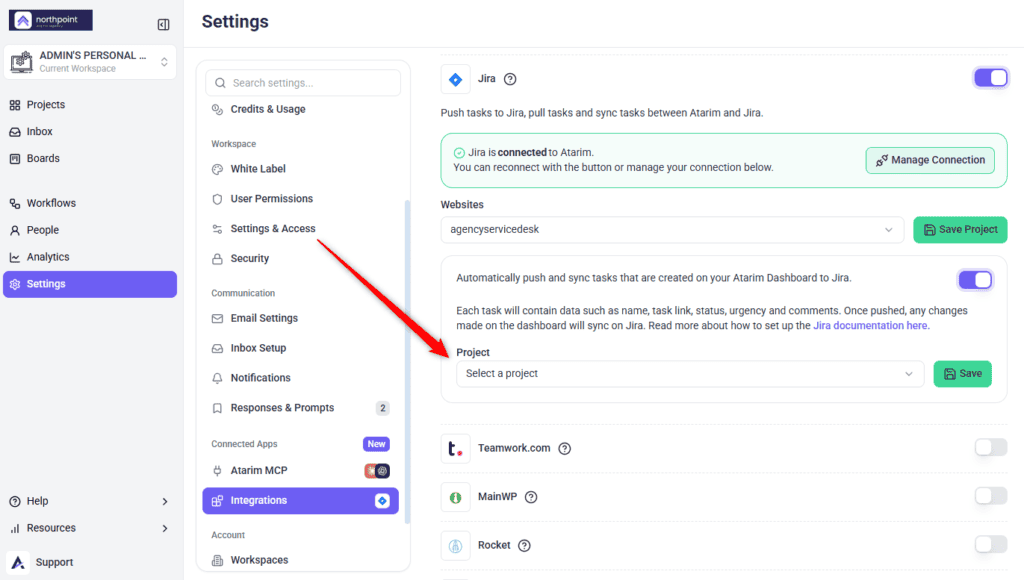Screen dimensions: 1024x580
Task: Click the Search settings field
Action: (303, 83)
